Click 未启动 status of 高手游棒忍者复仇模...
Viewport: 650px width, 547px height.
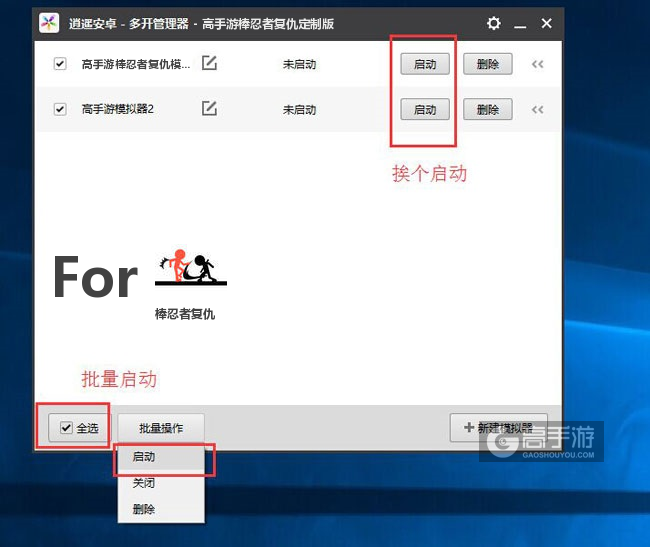point(299,64)
